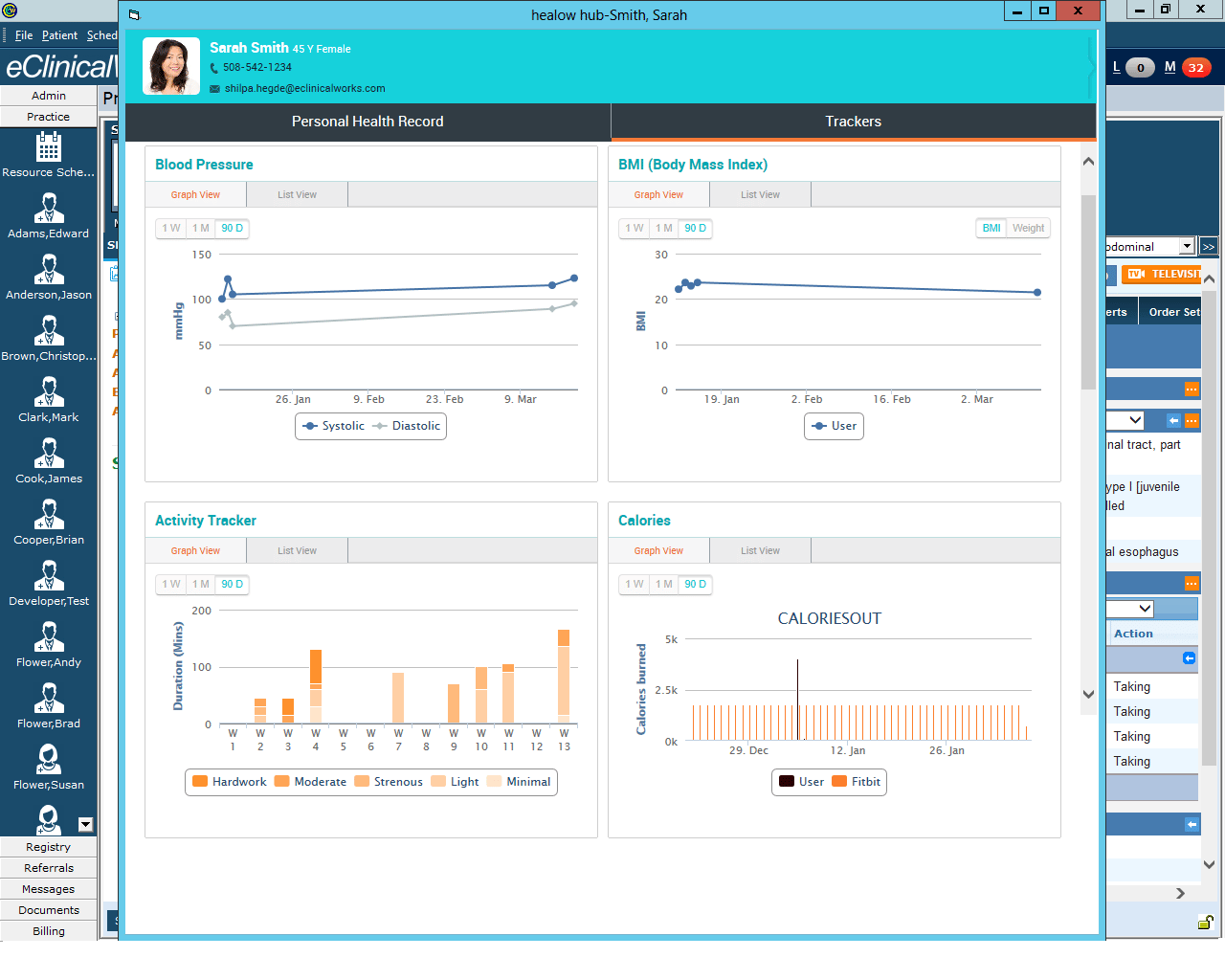This screenshot has width=1225, height=980.
Task: Click the Admin button
Action: [x=49, y=96]
